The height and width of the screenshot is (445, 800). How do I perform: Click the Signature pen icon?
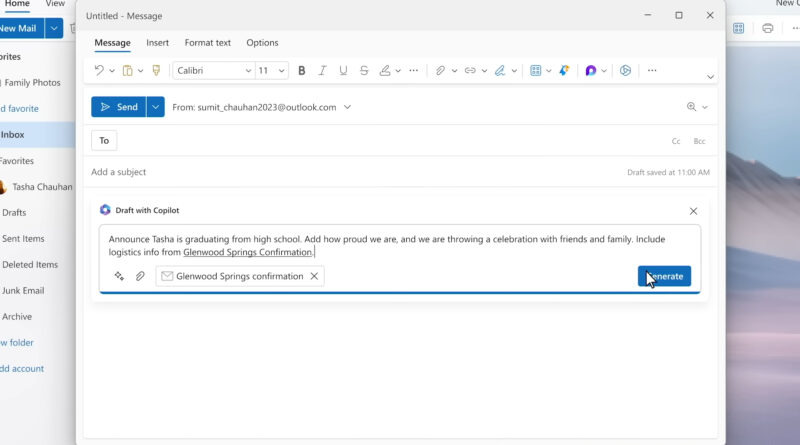[499, 70]
